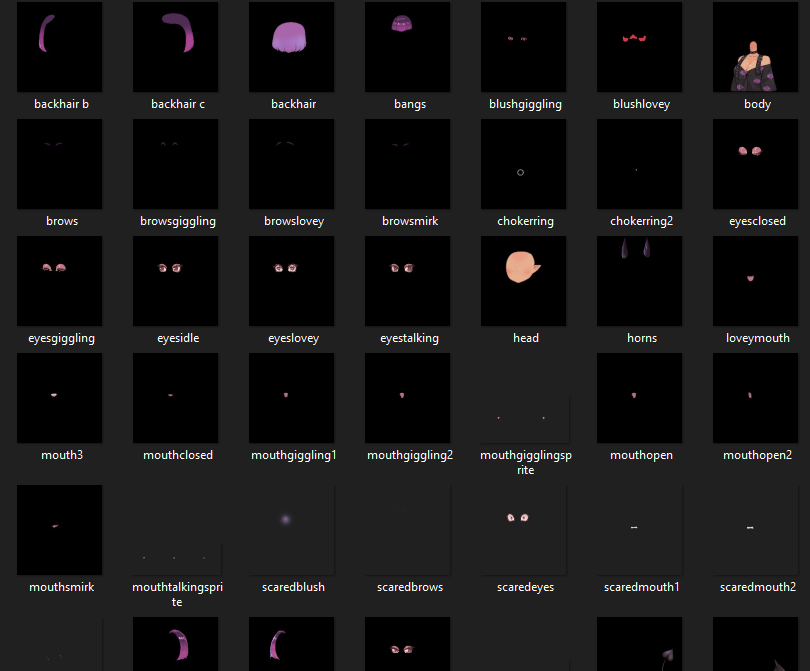
Task: Click the loveymouth file label
Action: 757,338
